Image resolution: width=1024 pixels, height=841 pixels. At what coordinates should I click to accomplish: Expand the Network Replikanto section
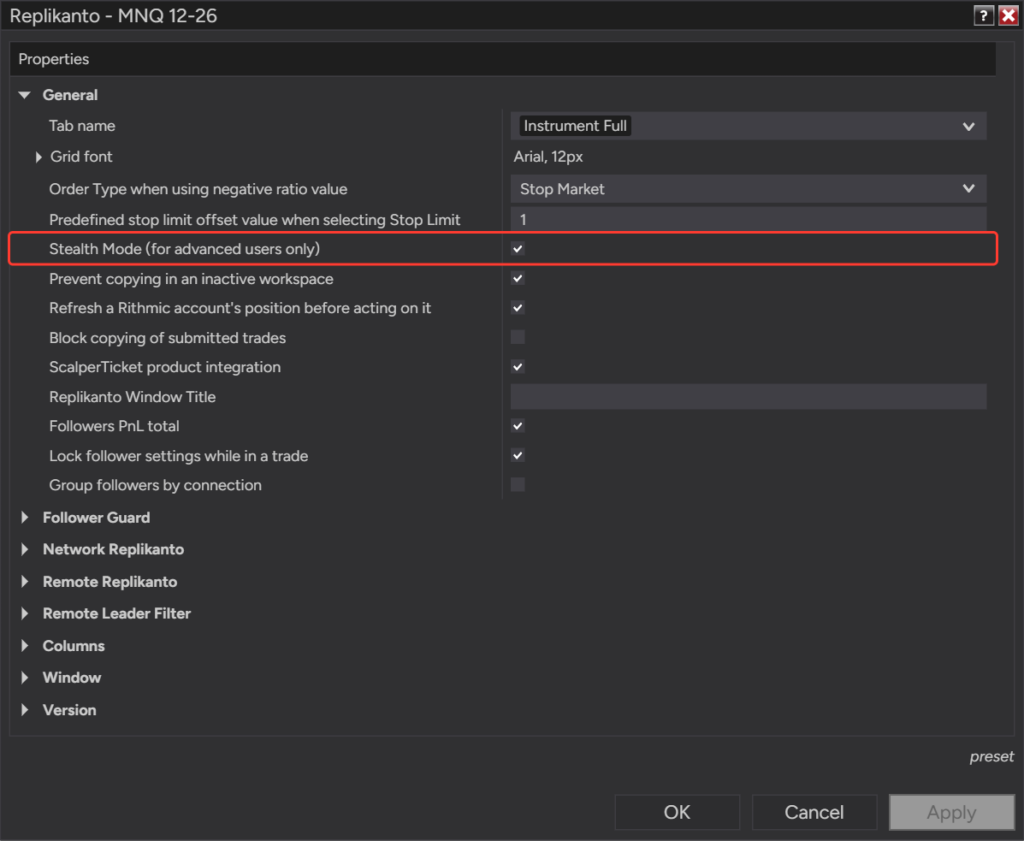pyautogui.click(x=25, y=549)
